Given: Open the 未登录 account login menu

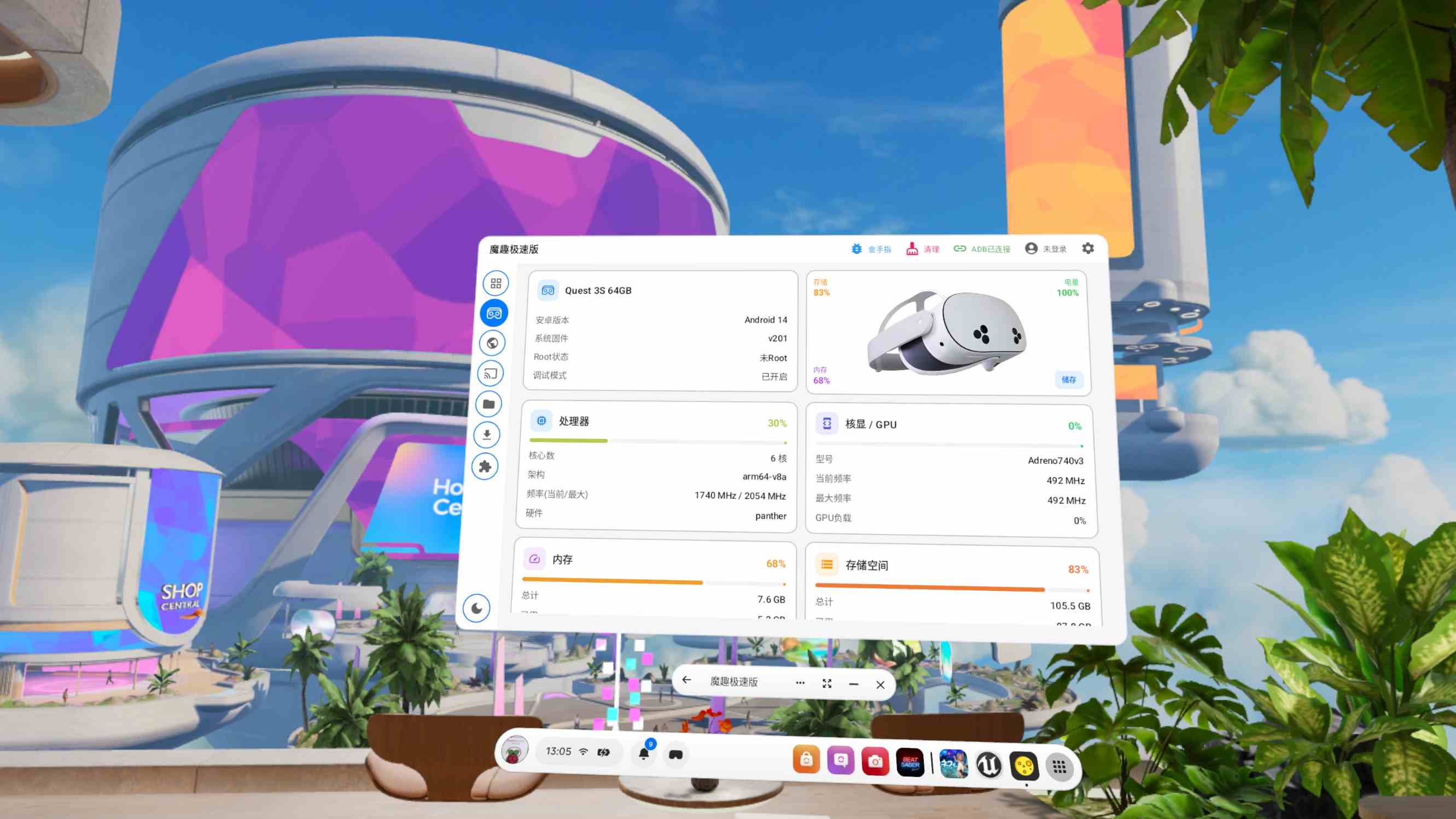Looking at the screenshot, I should click(x=1046, y=249).
